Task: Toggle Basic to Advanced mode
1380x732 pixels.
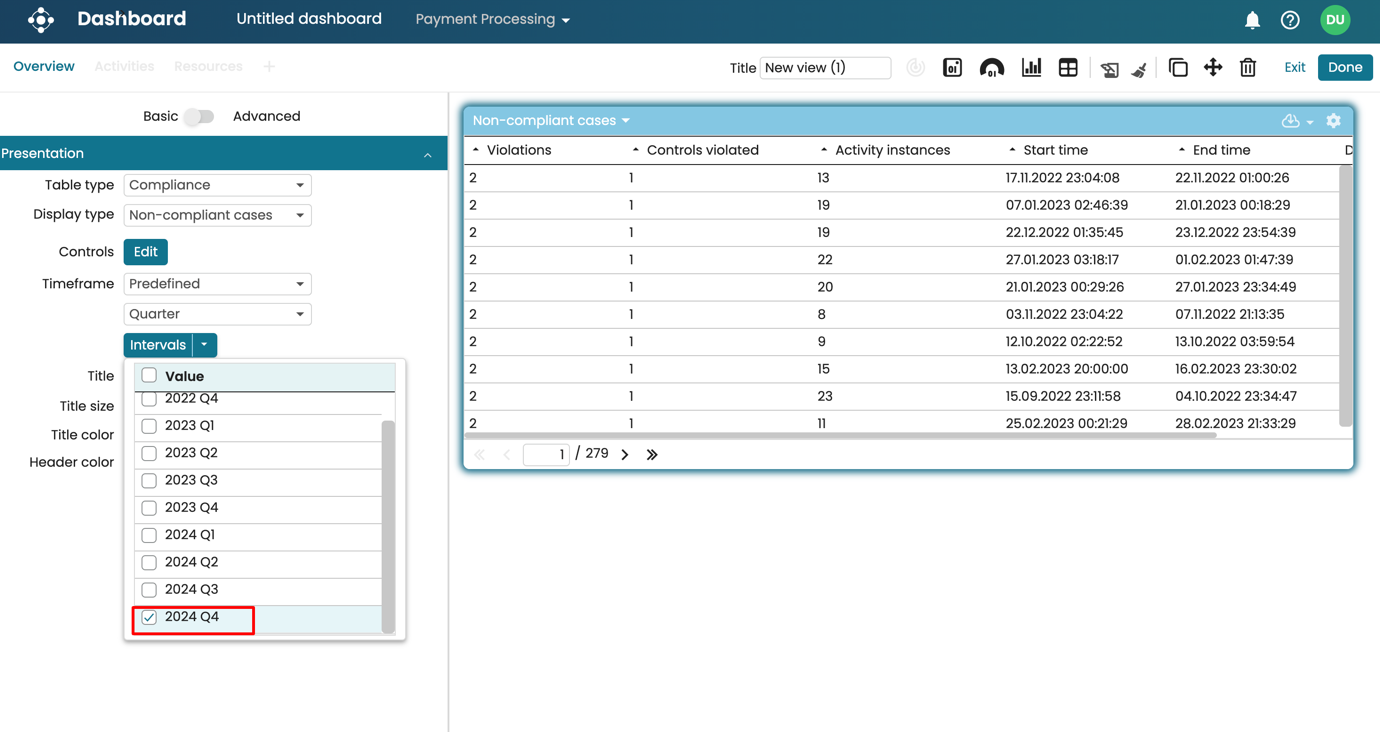Action: [x=199, y=117]
